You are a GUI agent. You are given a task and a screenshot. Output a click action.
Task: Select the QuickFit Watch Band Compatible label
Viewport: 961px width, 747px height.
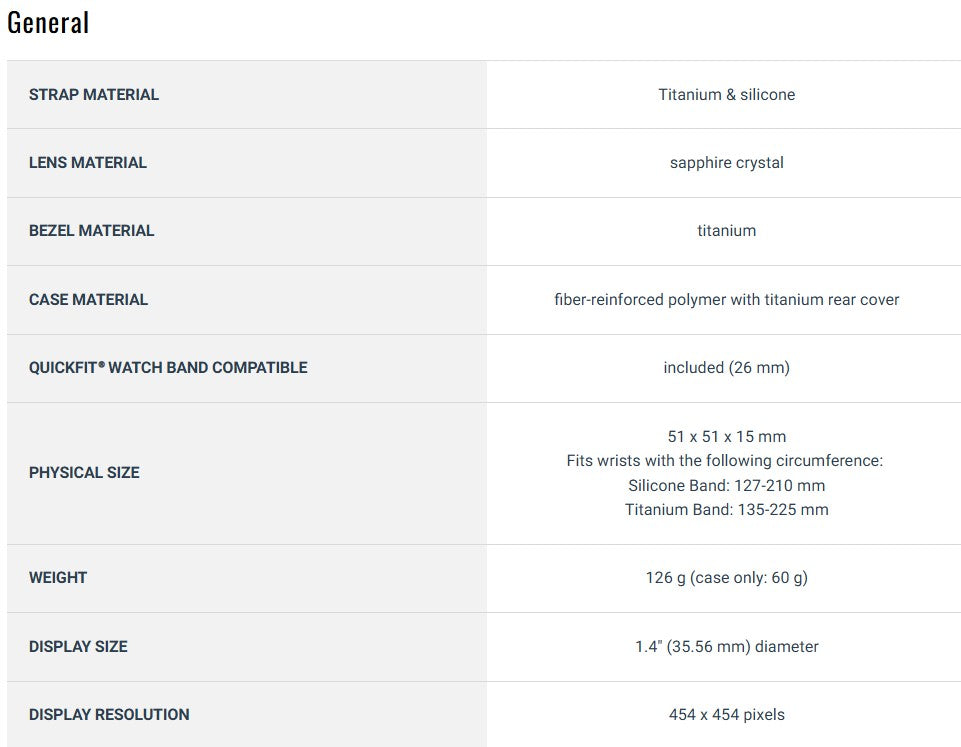(168, 368)
